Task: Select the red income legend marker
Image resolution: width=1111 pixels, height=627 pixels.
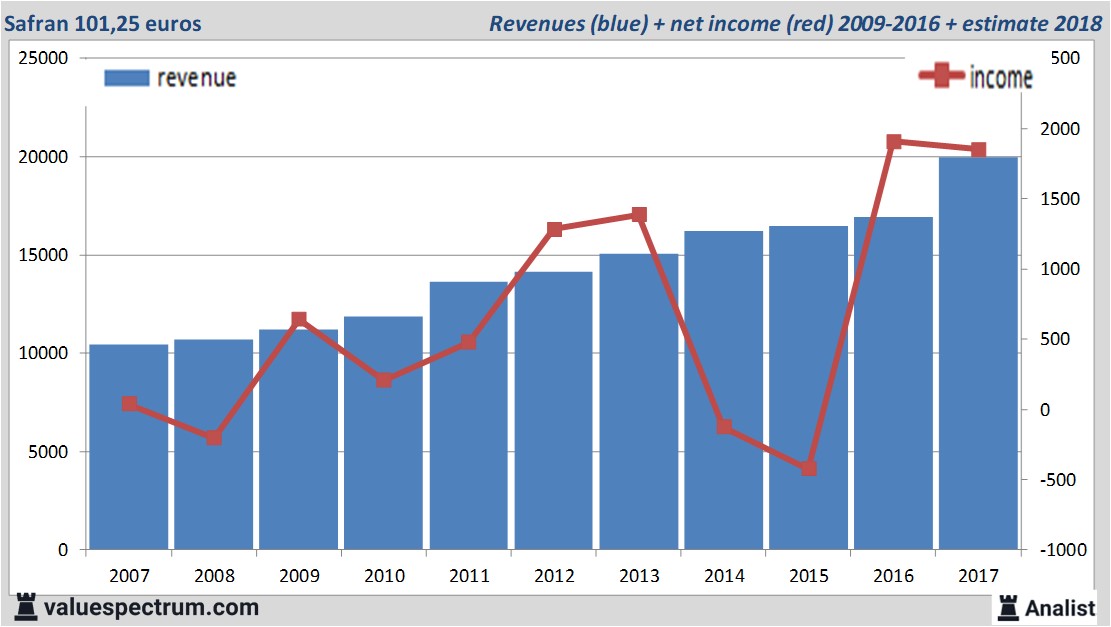Action: point(942,75)
